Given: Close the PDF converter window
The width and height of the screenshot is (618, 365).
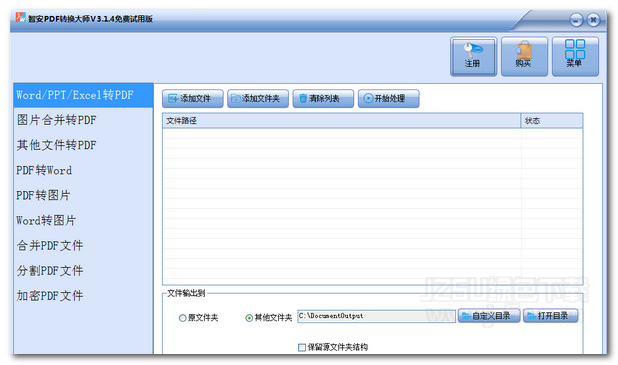Looking at the screenshot, I should point(593,20).
